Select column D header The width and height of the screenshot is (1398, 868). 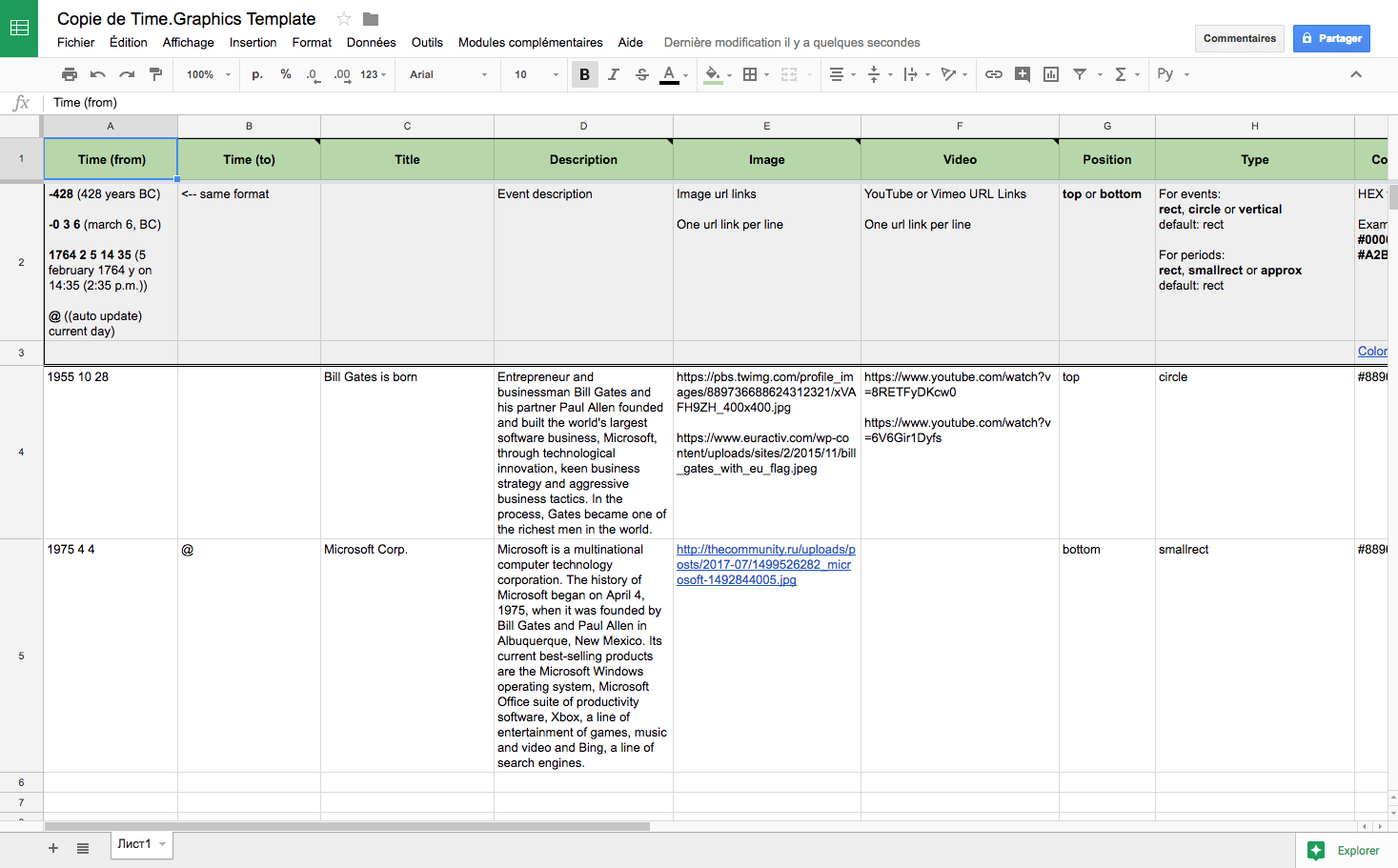point(583,126)
